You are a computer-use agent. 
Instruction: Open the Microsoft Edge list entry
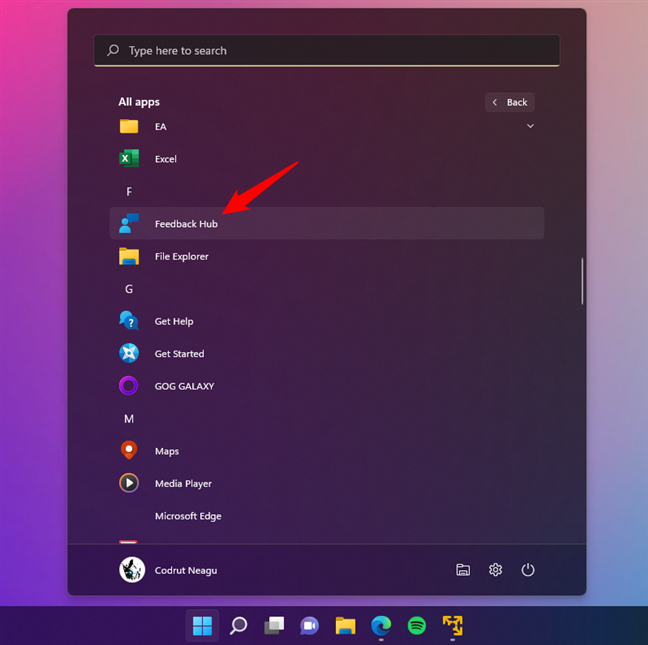[188, 516]
